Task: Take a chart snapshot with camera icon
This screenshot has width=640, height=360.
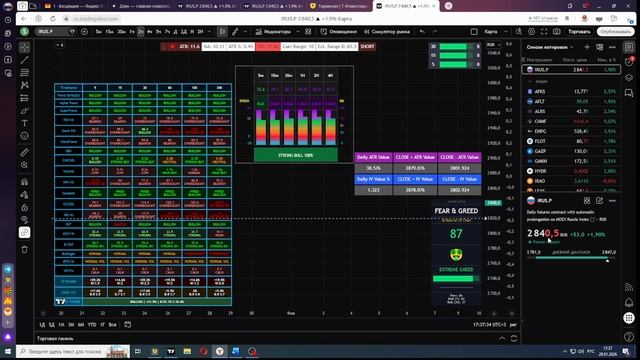Action: [x=557, y=31]
